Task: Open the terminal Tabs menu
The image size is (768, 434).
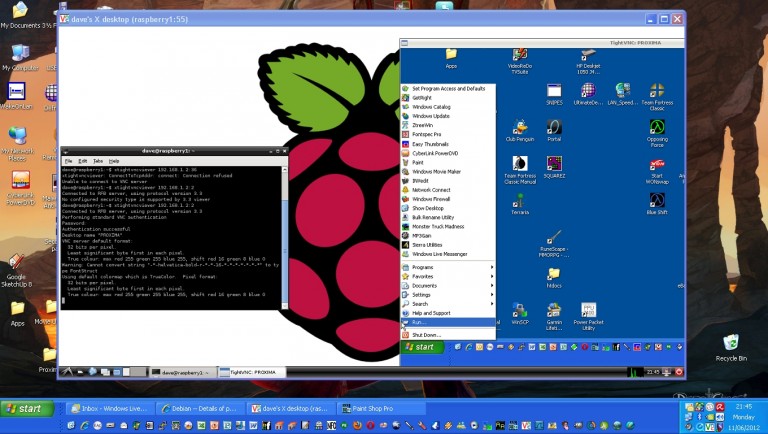Action: (x=98, y=161)
